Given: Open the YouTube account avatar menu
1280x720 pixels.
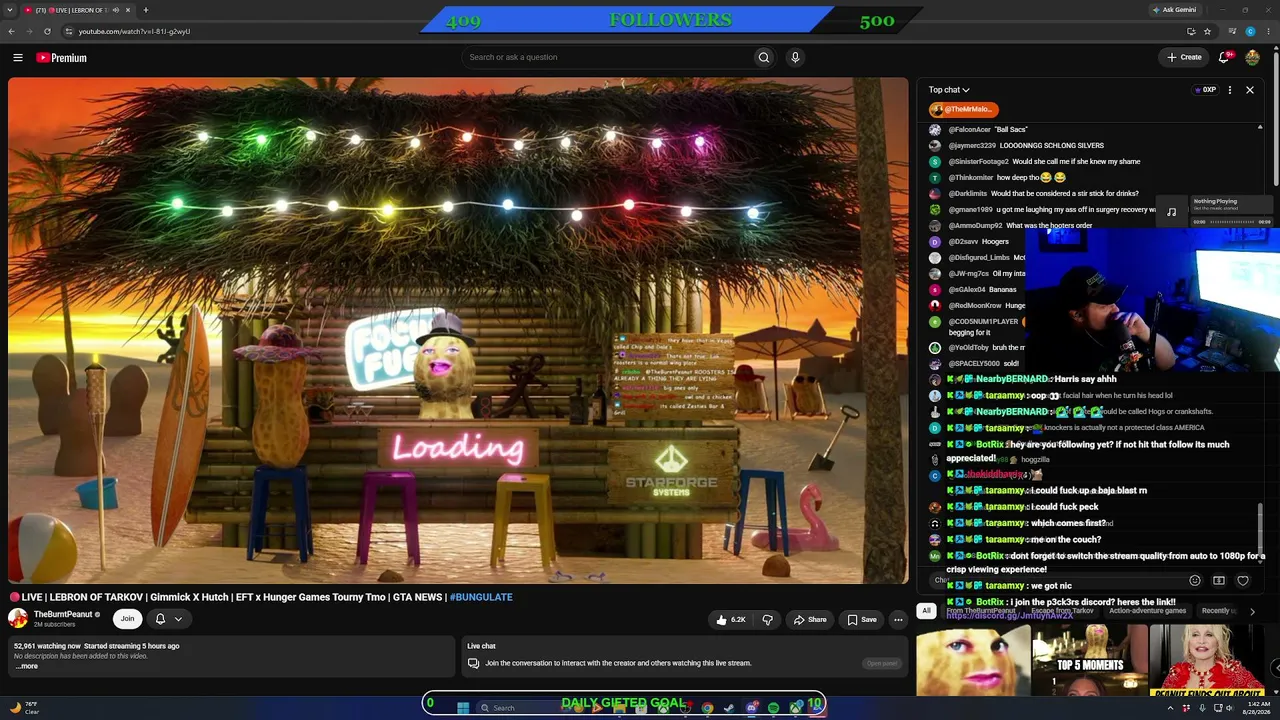Looking at the screenshot, I should tap(1252, 57).
